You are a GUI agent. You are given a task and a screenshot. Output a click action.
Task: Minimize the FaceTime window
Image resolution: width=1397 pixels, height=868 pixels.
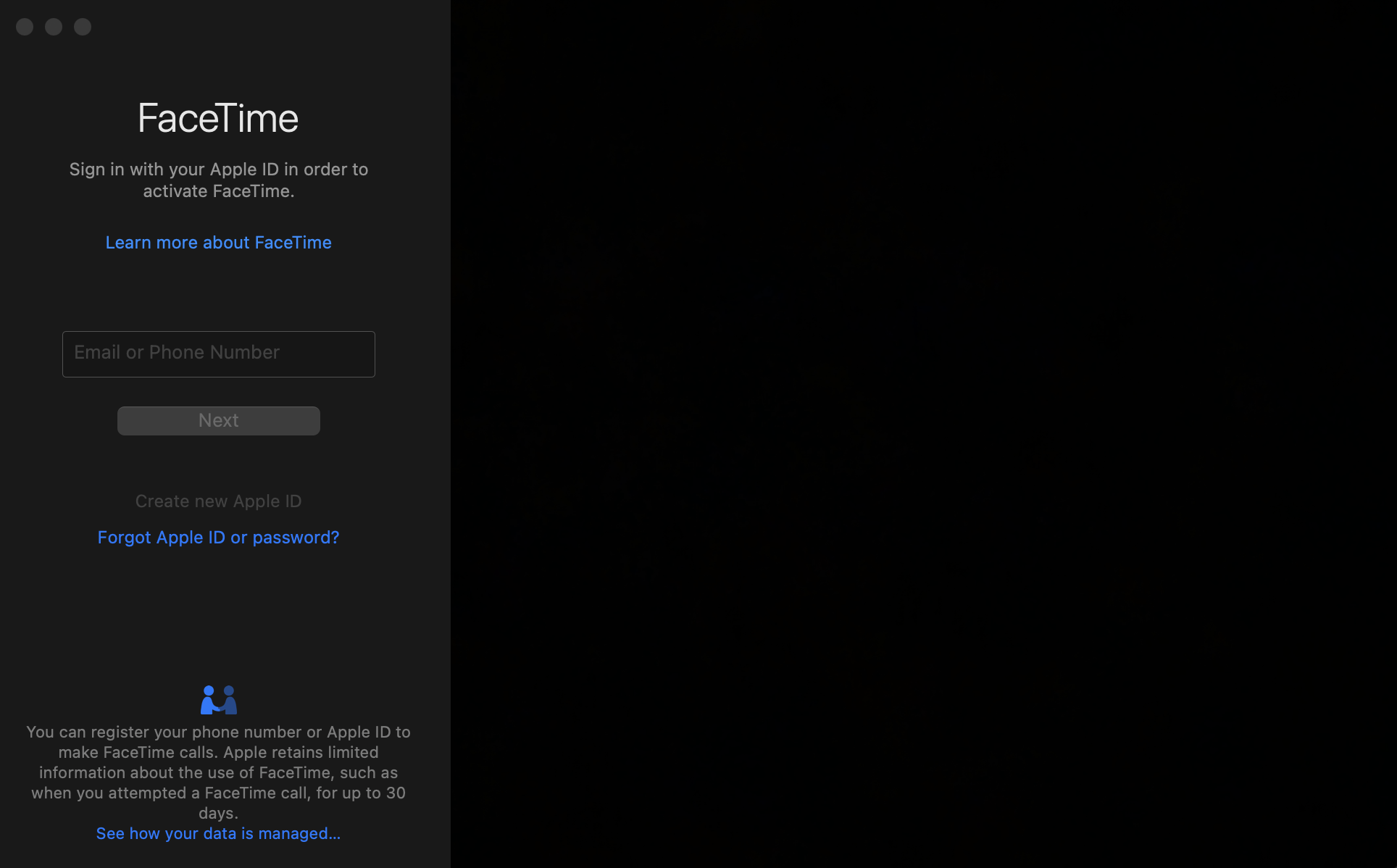[54, 27]
